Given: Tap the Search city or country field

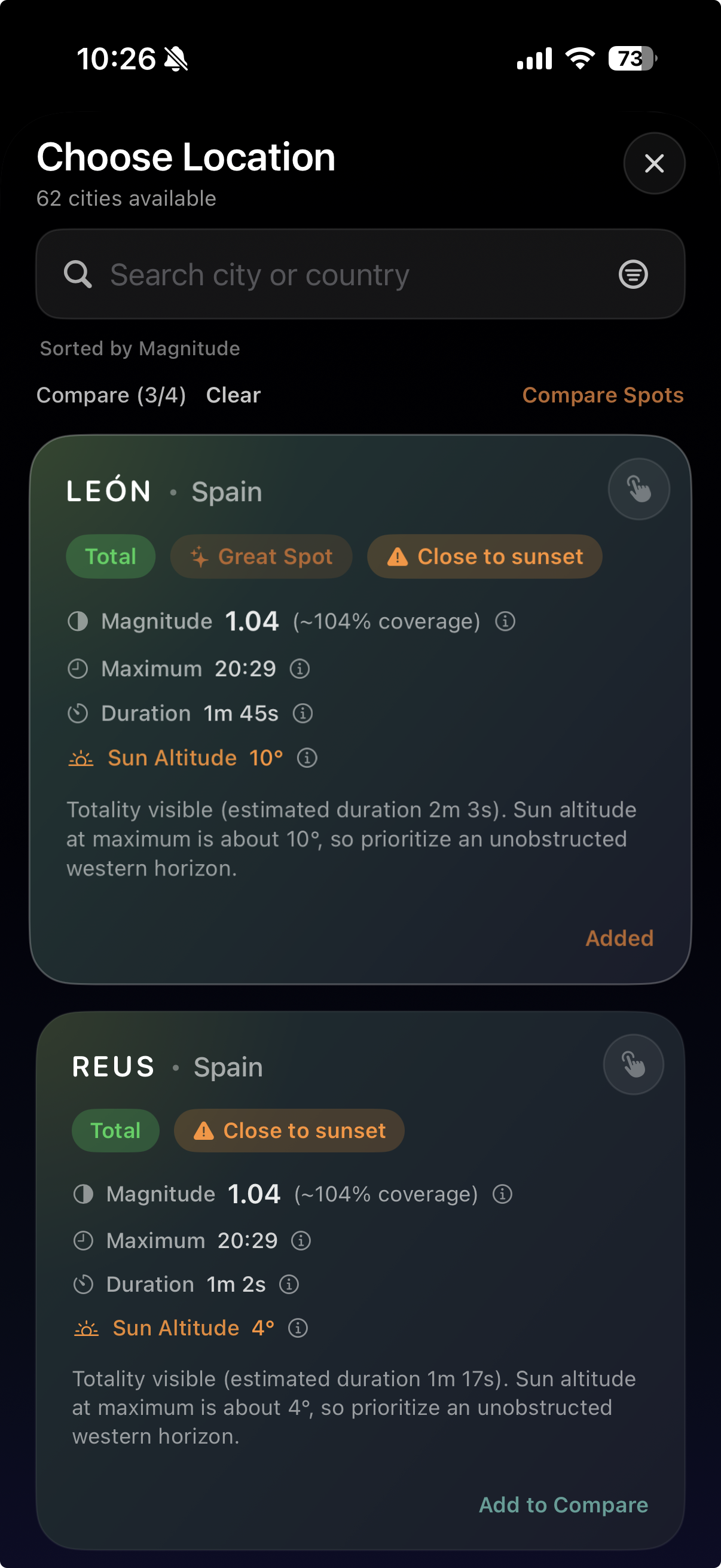Looking at the screenshot, I should (x=262, y=274).
